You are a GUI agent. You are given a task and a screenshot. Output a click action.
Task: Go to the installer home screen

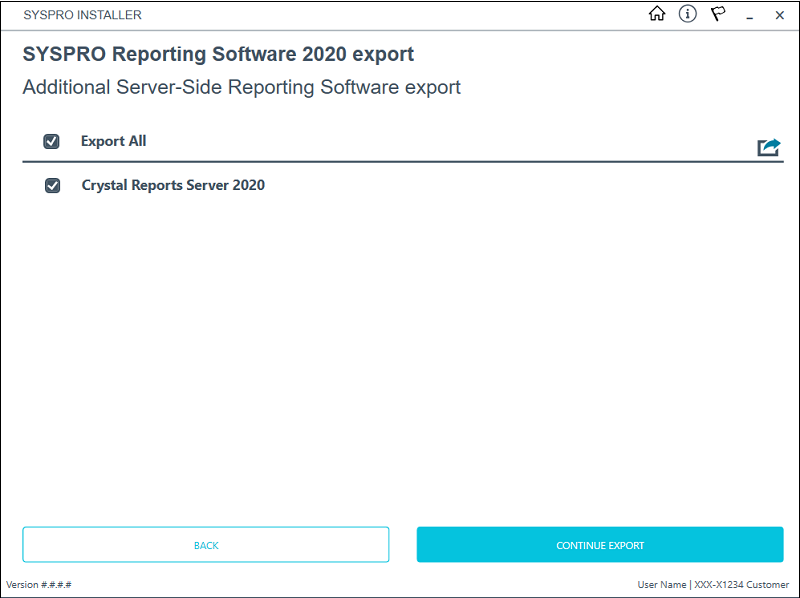[657, 15]
